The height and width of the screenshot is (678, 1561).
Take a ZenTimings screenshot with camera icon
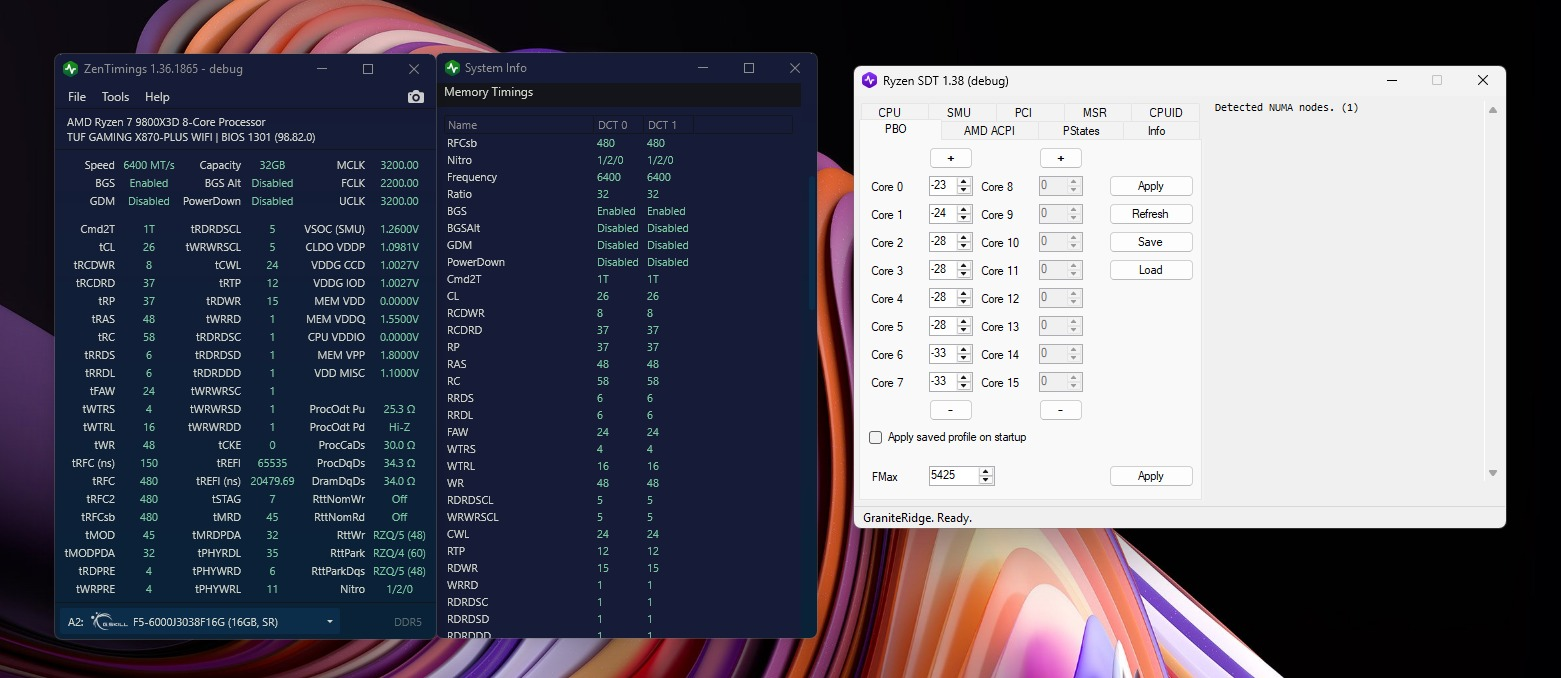(x=416, y=97)
